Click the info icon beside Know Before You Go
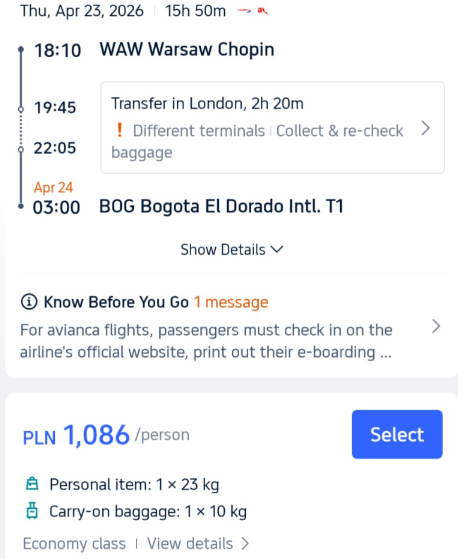This screenshot has height=559, width=467. coord(29,302)
